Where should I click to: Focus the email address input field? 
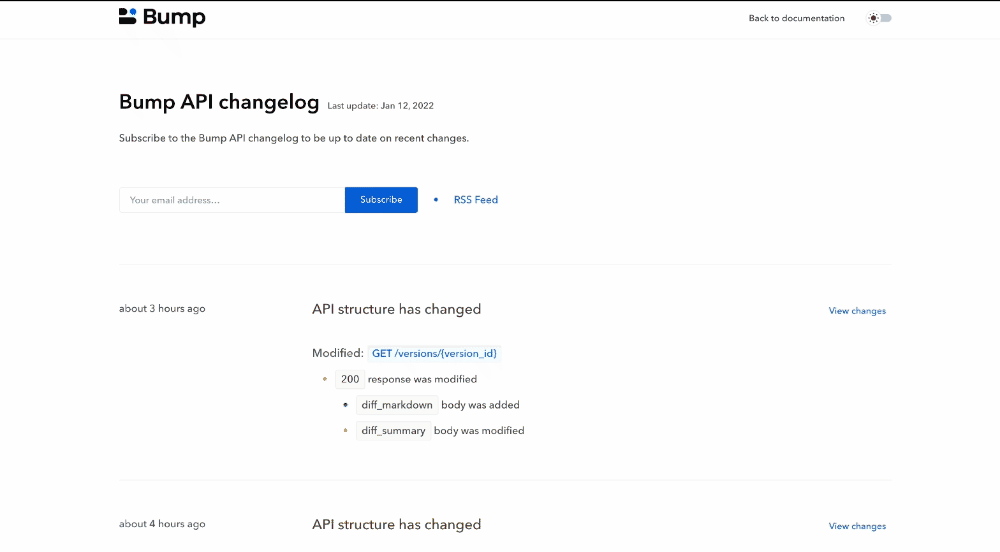click(232, 200)
